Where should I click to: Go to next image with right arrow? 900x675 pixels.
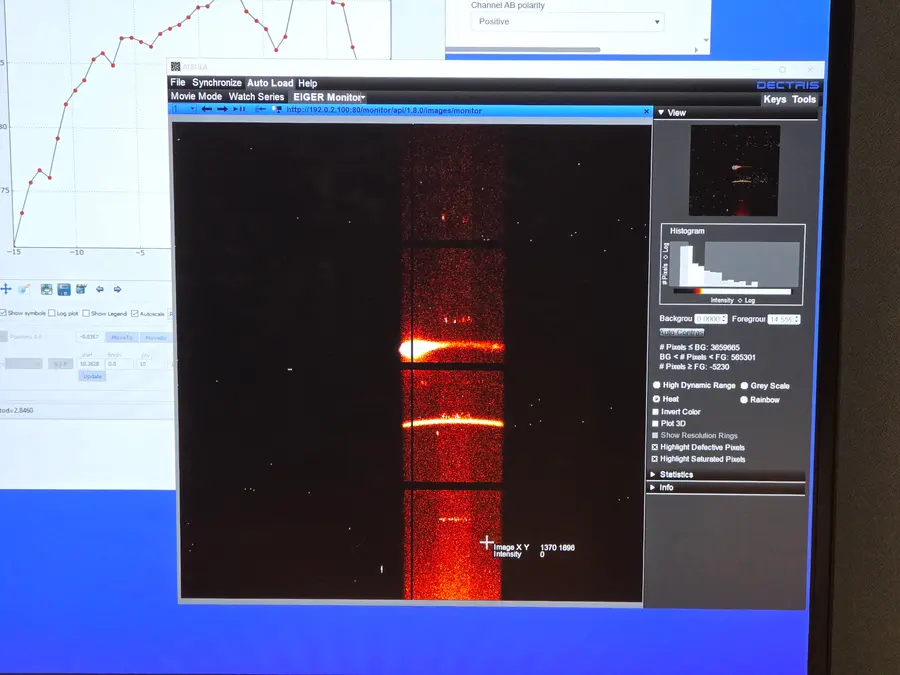tap(222, 109)
